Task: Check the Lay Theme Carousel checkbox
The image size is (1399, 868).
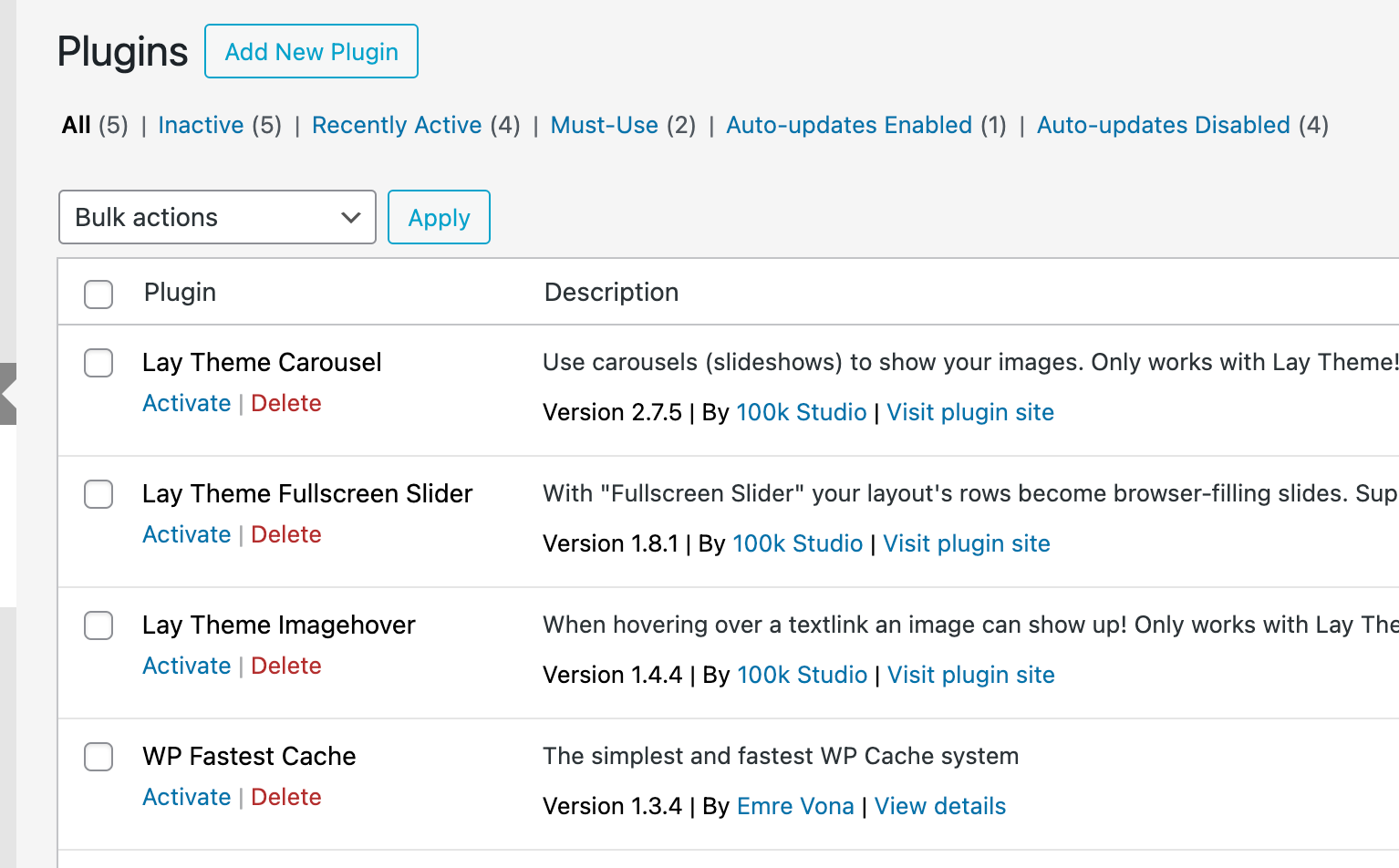Action: (98, 363)
